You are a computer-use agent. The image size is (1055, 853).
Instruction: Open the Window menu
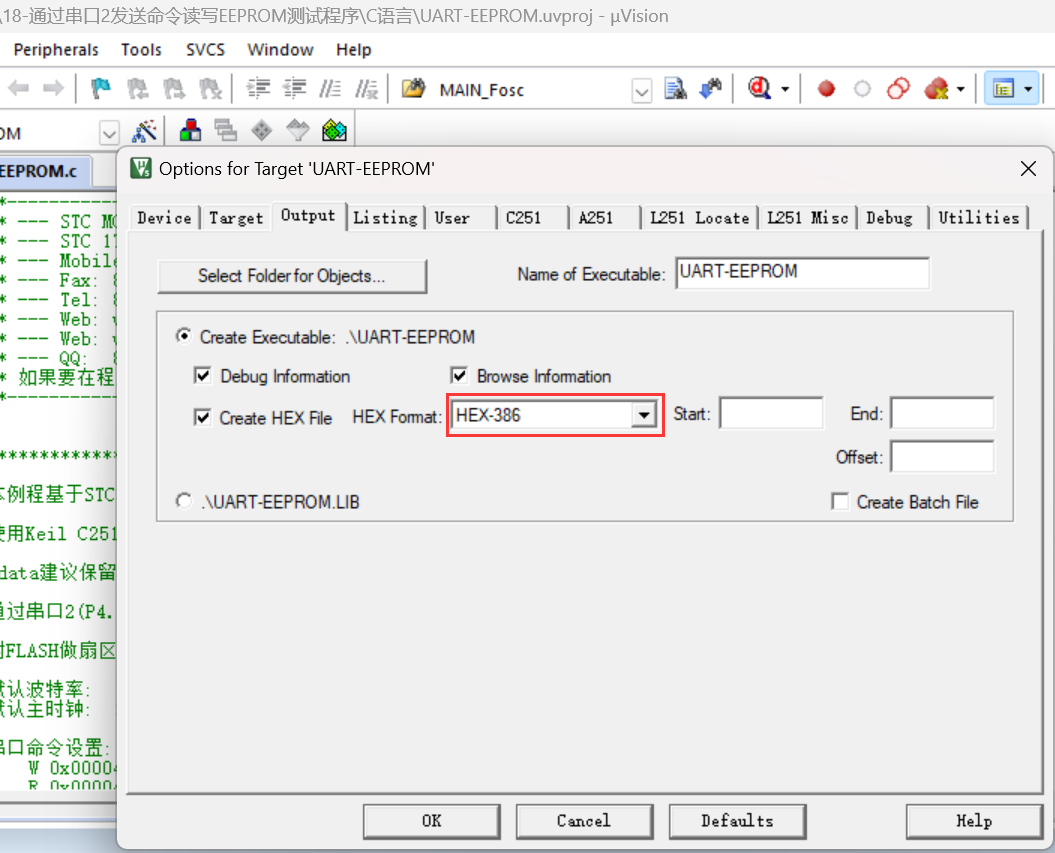(280, 50)
